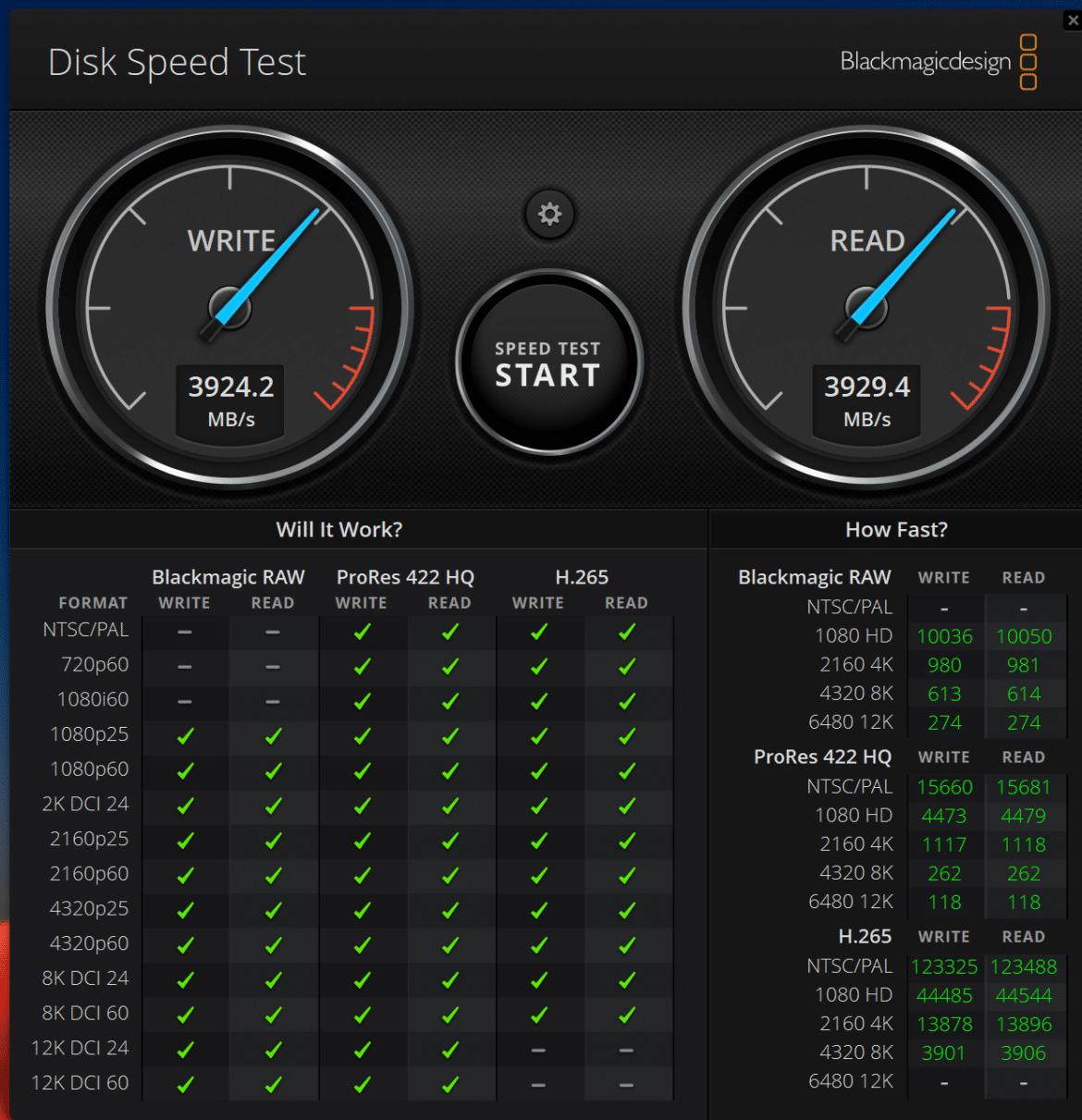Click 12K DCI 60 ProRes 422 HQ write checkmark
Viewport: 1082px width, 1120px height.
click(x=363, y=1084)
